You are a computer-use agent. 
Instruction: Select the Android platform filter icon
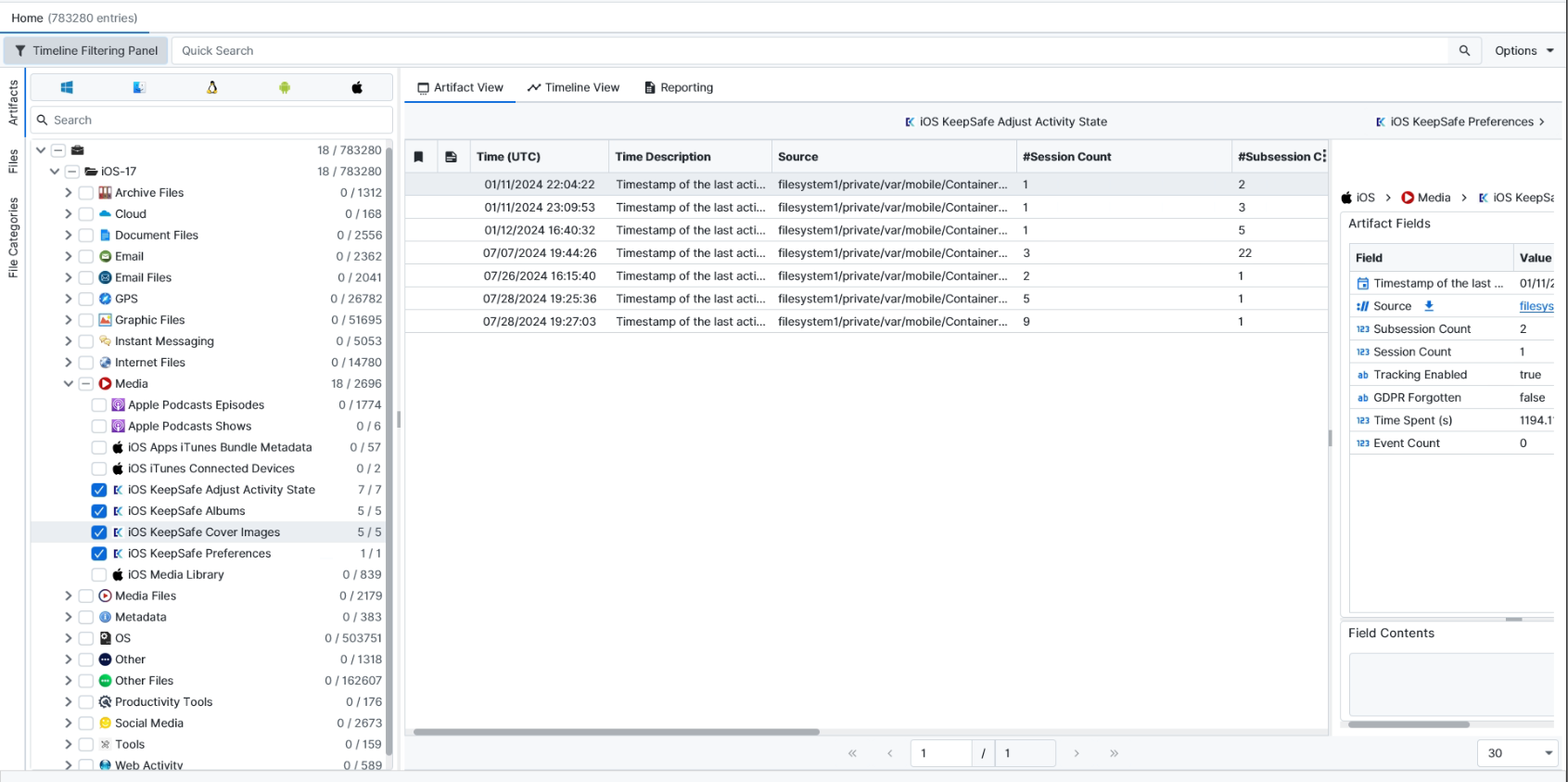[285, 87]
